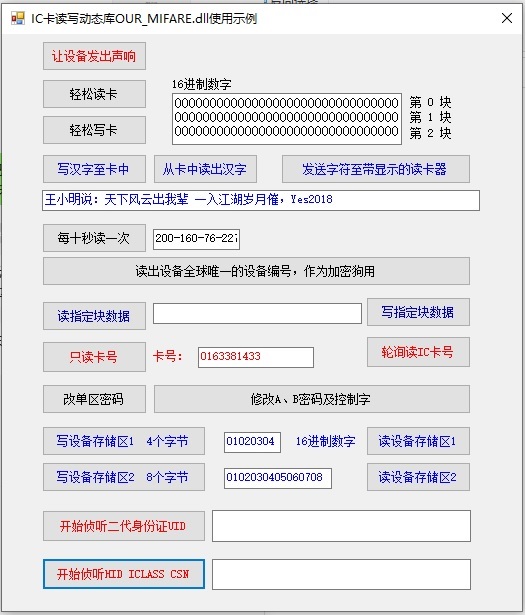The height and width of the screenshot is (615, 526).
Task: Click the 开始侦听HID ICLASS CSN button
Action: pyautogui.click(x=124, y=574)
